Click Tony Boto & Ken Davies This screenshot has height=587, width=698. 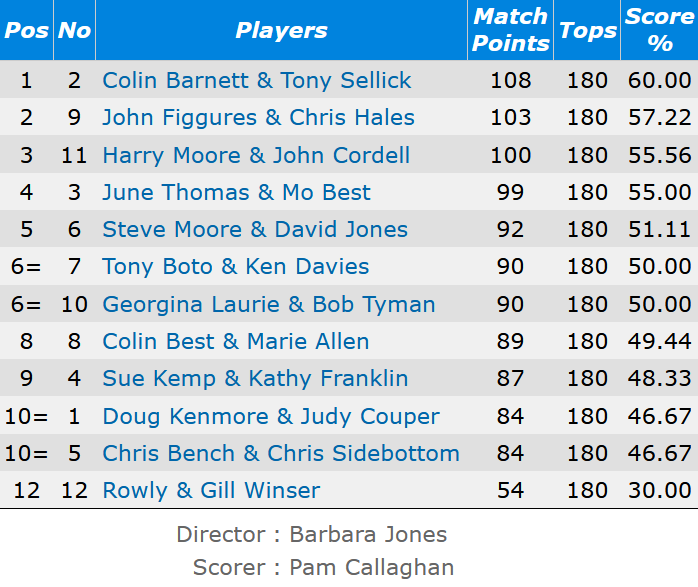click(236, 267)
